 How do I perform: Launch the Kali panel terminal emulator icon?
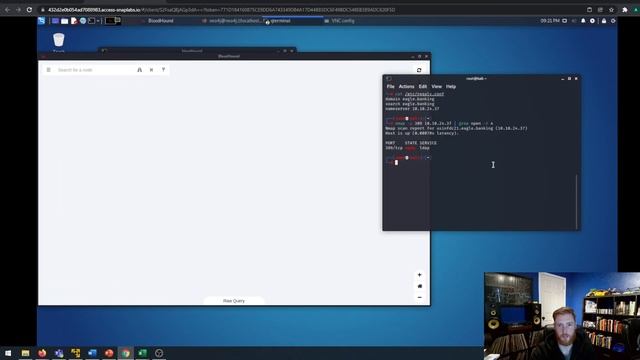click(92, 21)
